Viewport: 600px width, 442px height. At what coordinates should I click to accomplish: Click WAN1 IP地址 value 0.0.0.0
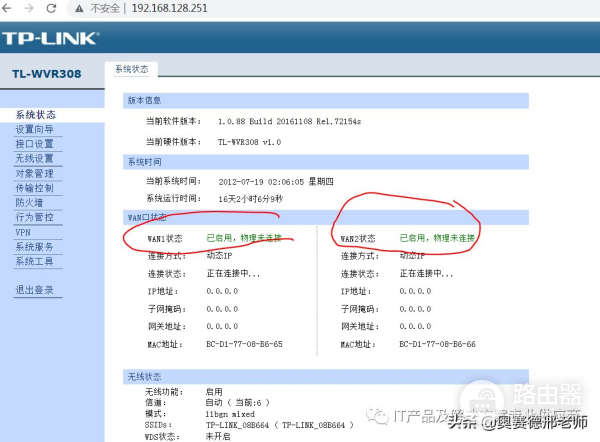pos(222,291)
